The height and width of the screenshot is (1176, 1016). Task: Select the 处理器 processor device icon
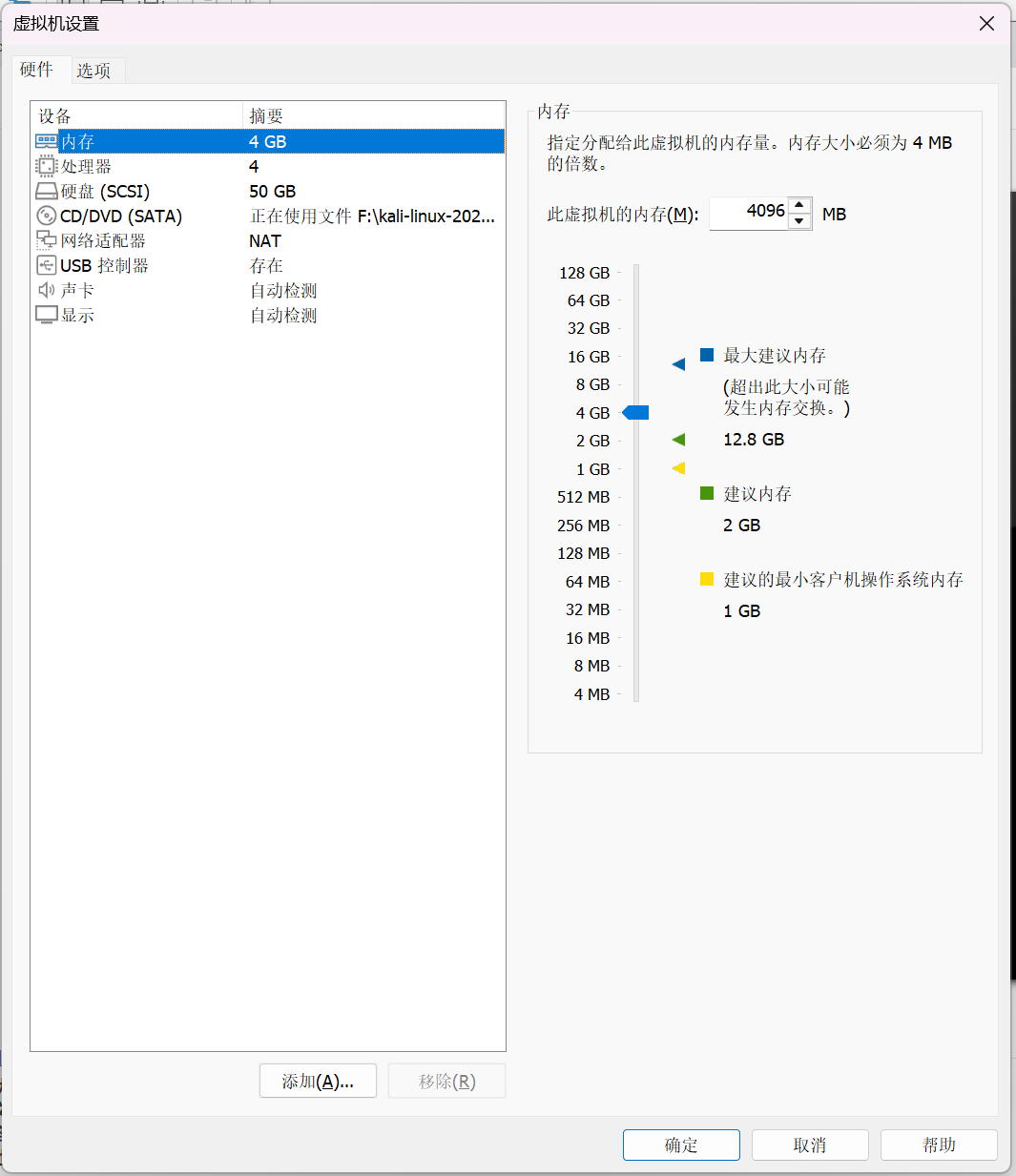click(x=47, y=166)
